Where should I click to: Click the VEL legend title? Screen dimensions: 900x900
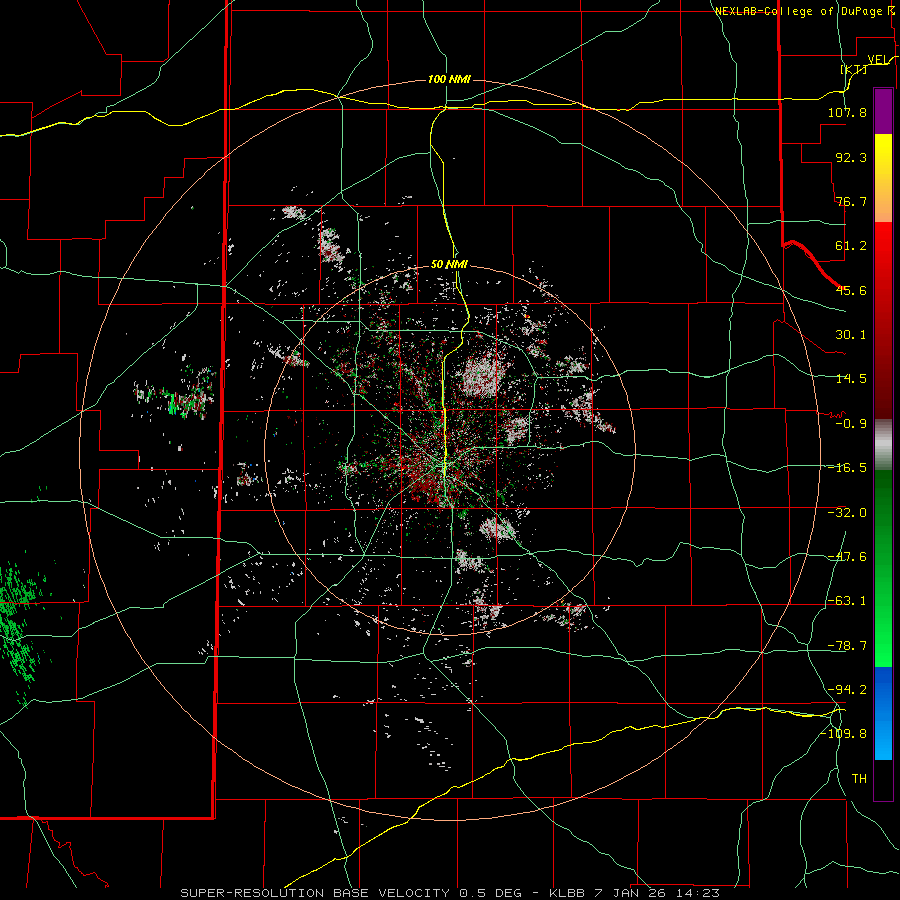tap(877, 59)
